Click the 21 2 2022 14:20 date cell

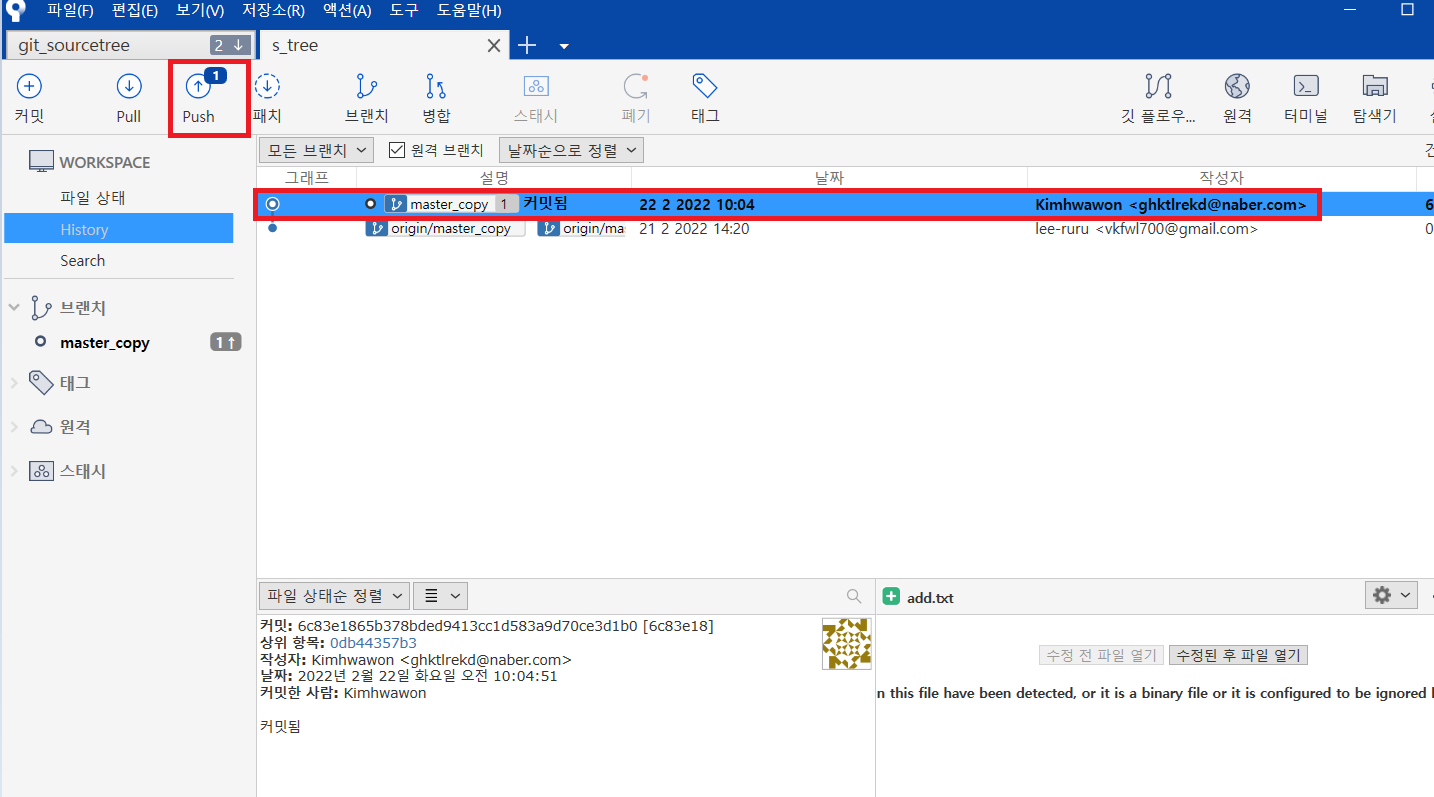point(694,229)
